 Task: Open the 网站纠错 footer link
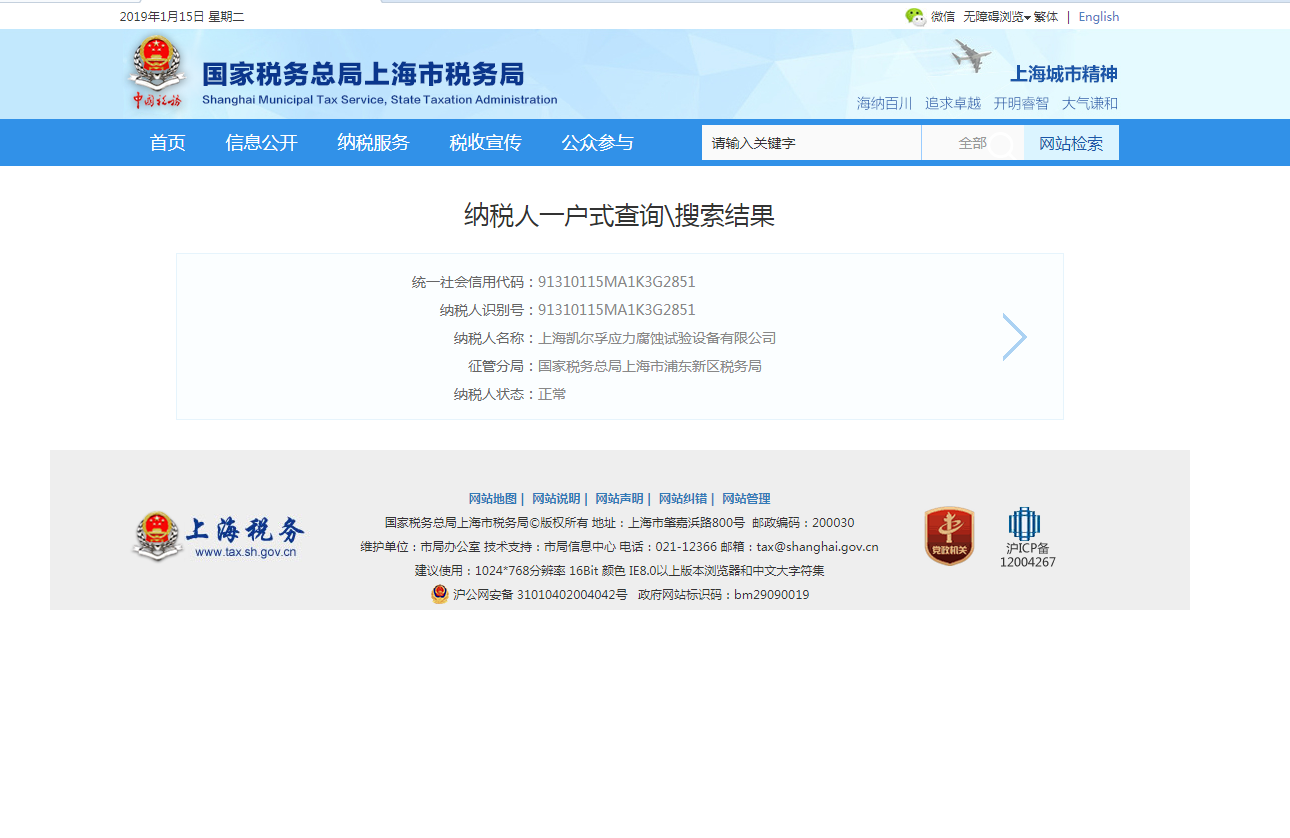click(683, 499)
